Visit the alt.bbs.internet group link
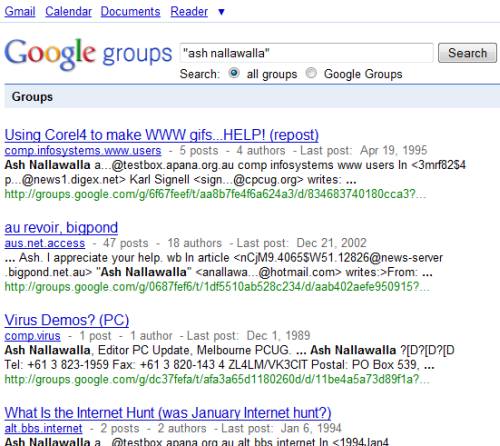Image resolution: width=500 pixels, height=446 pixels. (43, 428)
